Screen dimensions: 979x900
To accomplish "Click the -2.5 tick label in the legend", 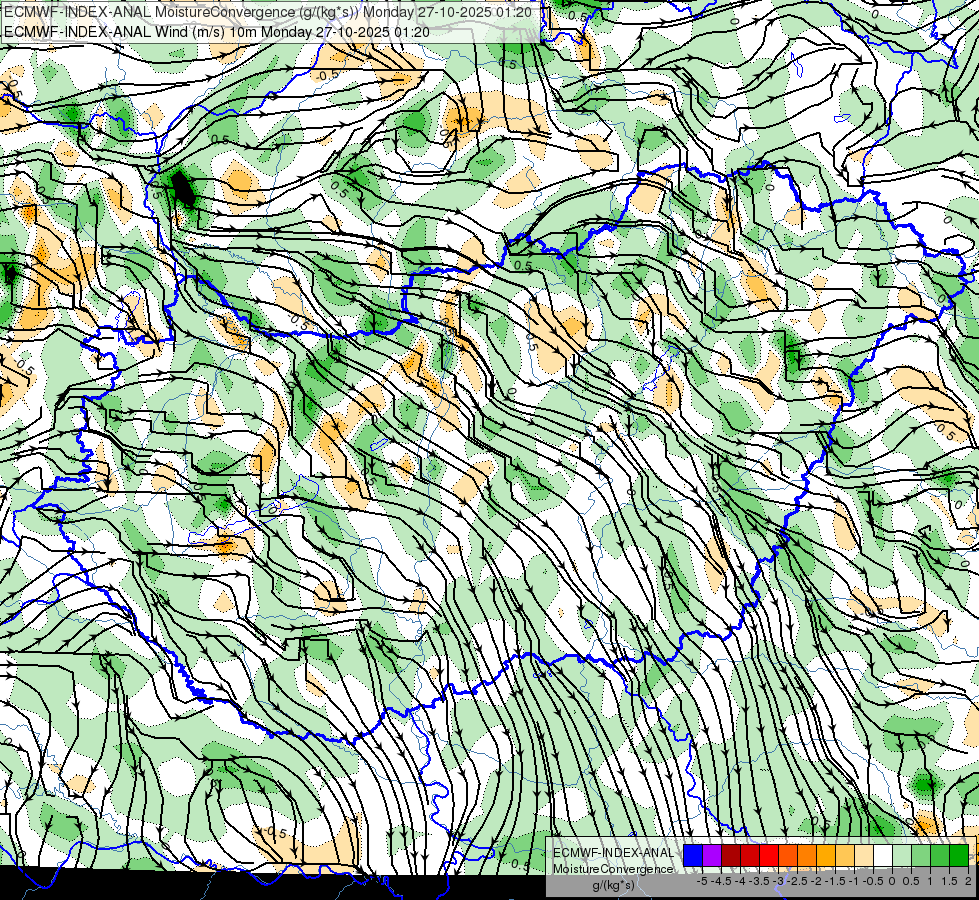I will pos(797,881).
